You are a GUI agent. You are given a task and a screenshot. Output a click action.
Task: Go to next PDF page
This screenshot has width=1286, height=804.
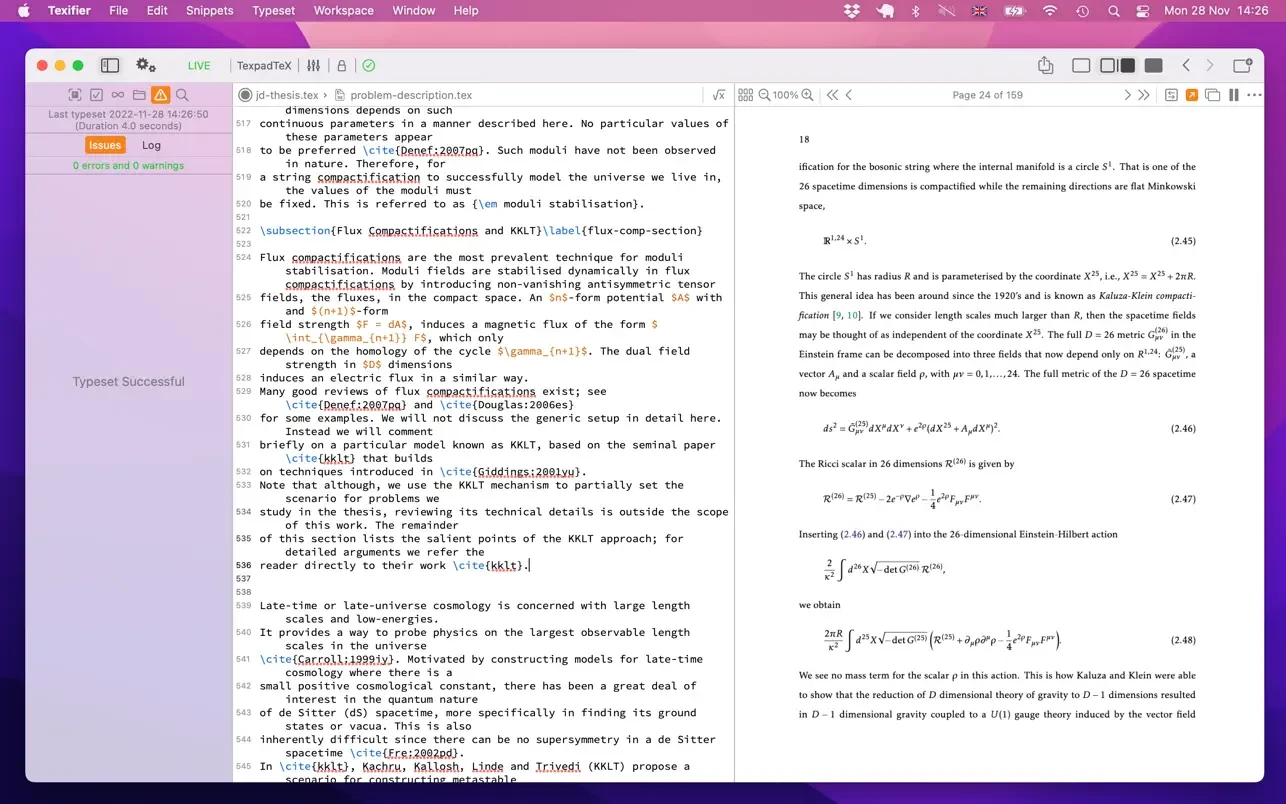click(x=1127, y=95)
